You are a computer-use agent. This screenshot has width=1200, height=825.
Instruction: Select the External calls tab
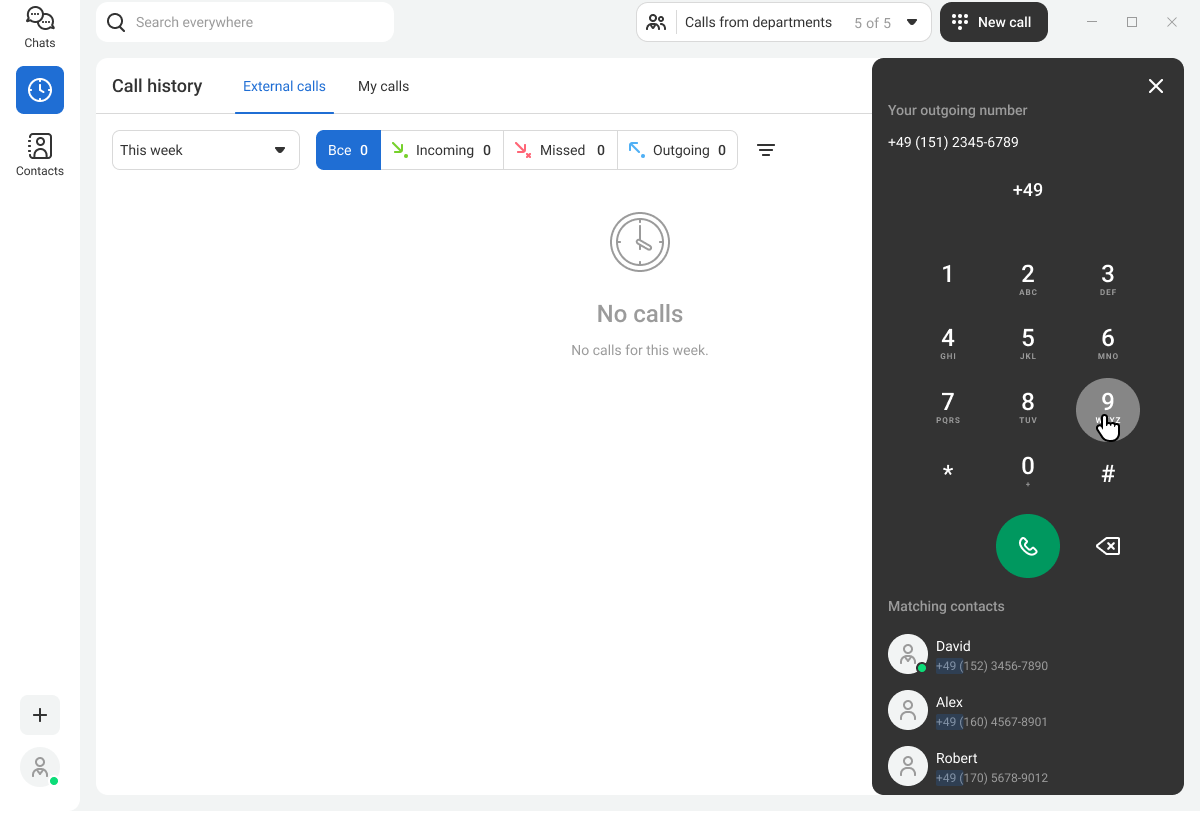[284, 86]
